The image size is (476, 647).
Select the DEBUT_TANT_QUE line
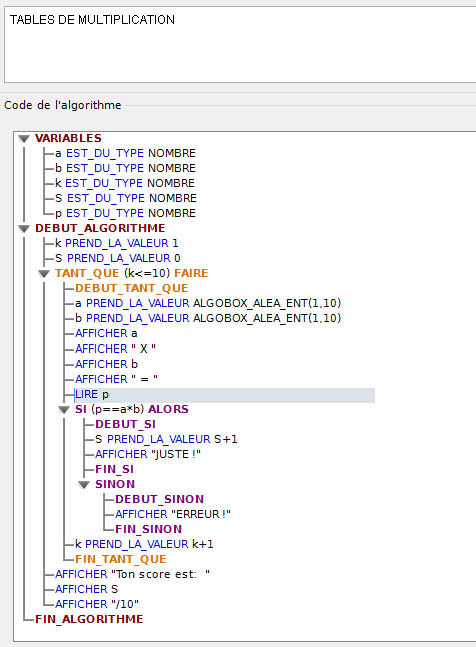click(132, 288)
